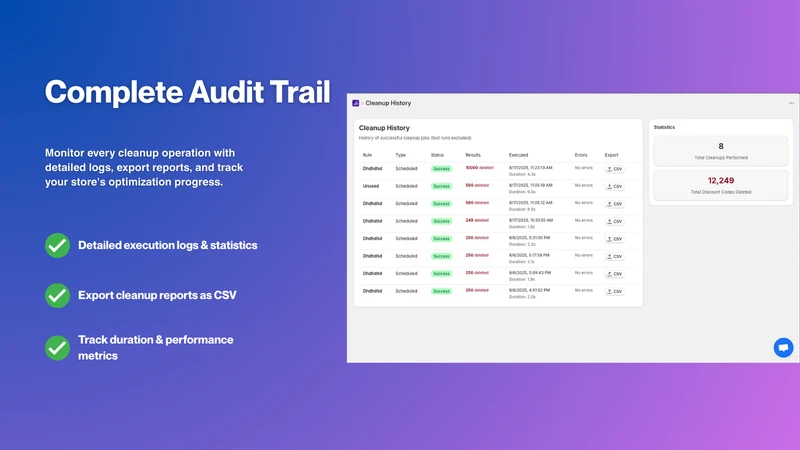The image size is (800, 450).
Task: Click the Cleanup History breadcrumb title
Action: 388,103
